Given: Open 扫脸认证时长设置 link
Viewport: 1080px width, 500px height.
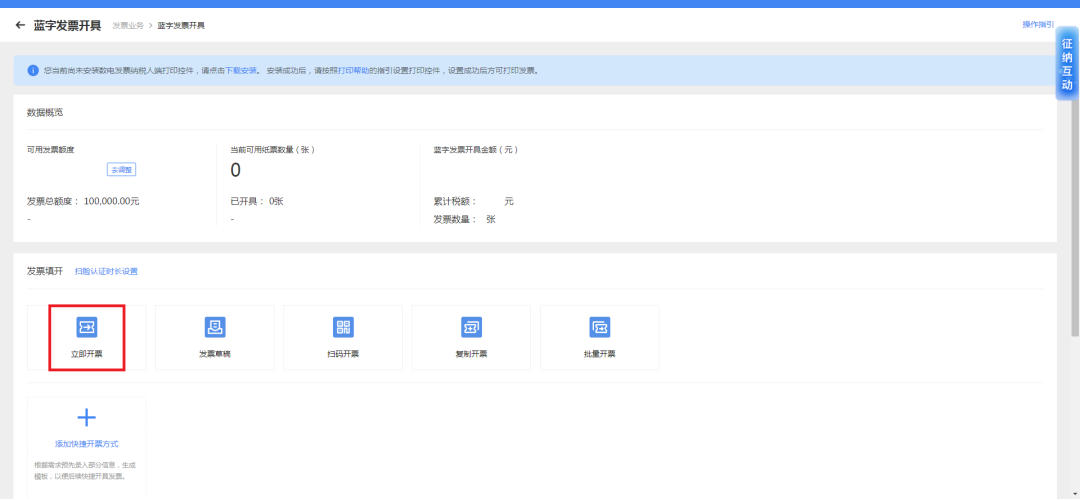Looking at the screenshot, I should [x=106, y=271].
